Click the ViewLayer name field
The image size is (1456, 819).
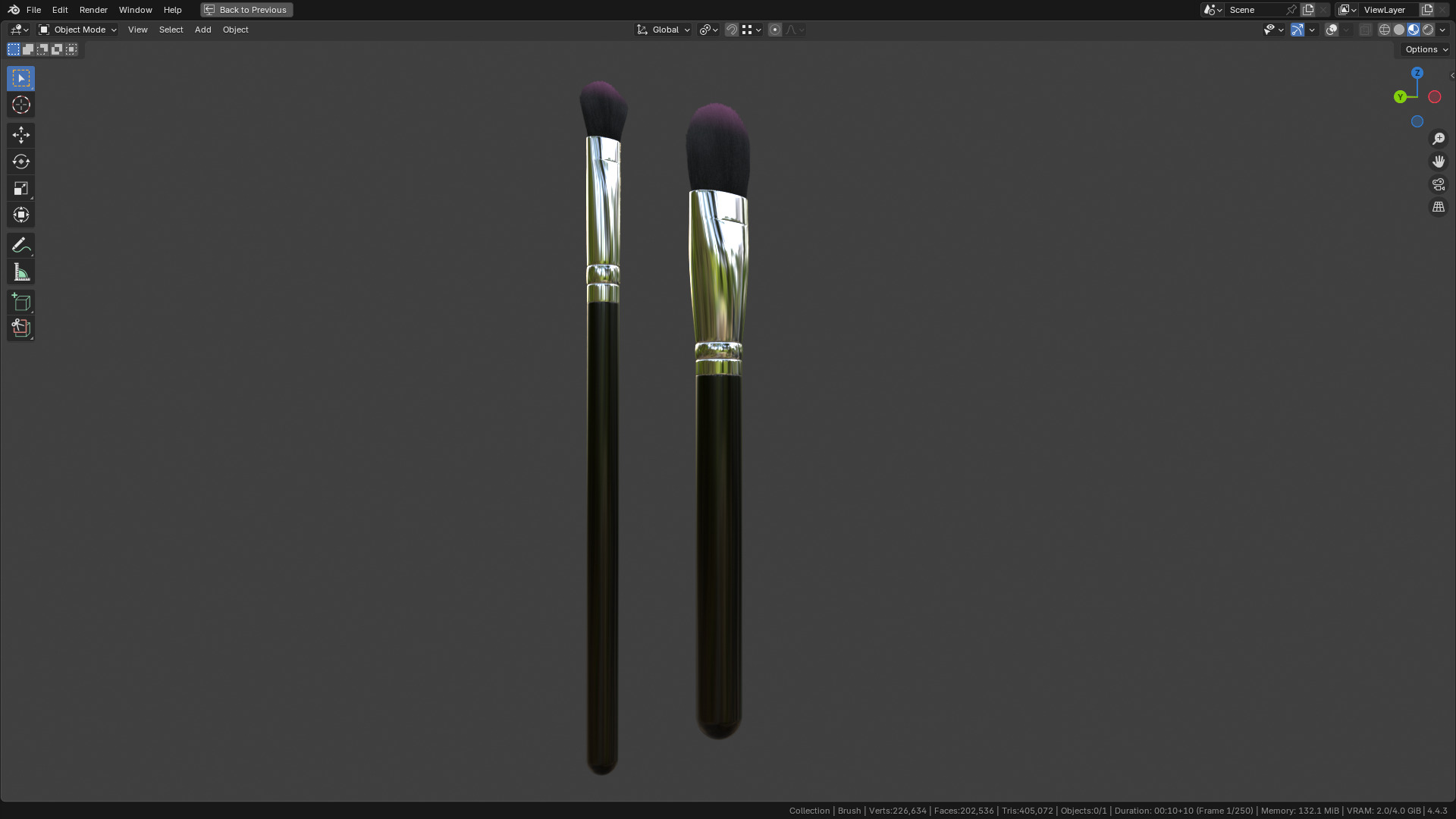(1389, 10)
